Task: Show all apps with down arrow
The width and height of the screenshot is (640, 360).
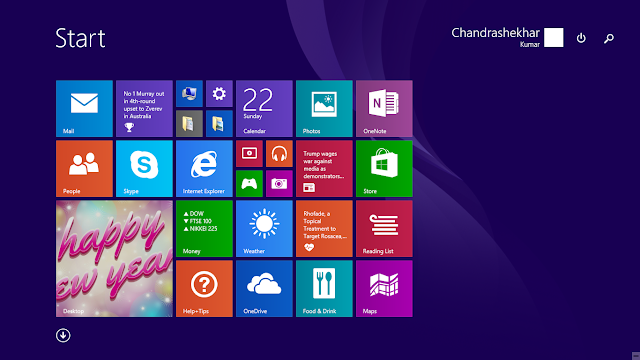Action: point(63,336)
